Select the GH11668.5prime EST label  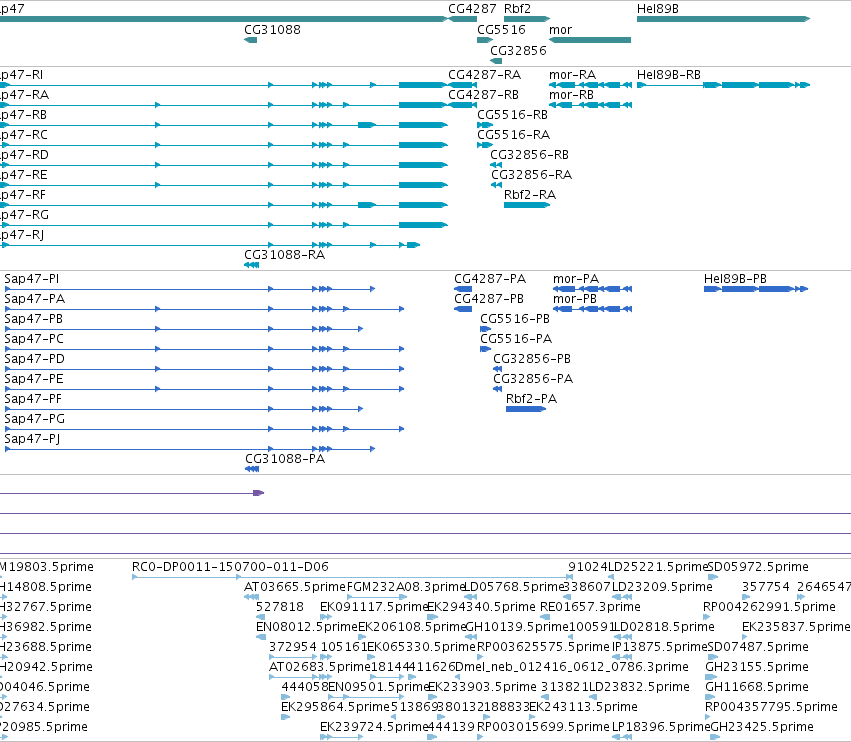[757, 687]
